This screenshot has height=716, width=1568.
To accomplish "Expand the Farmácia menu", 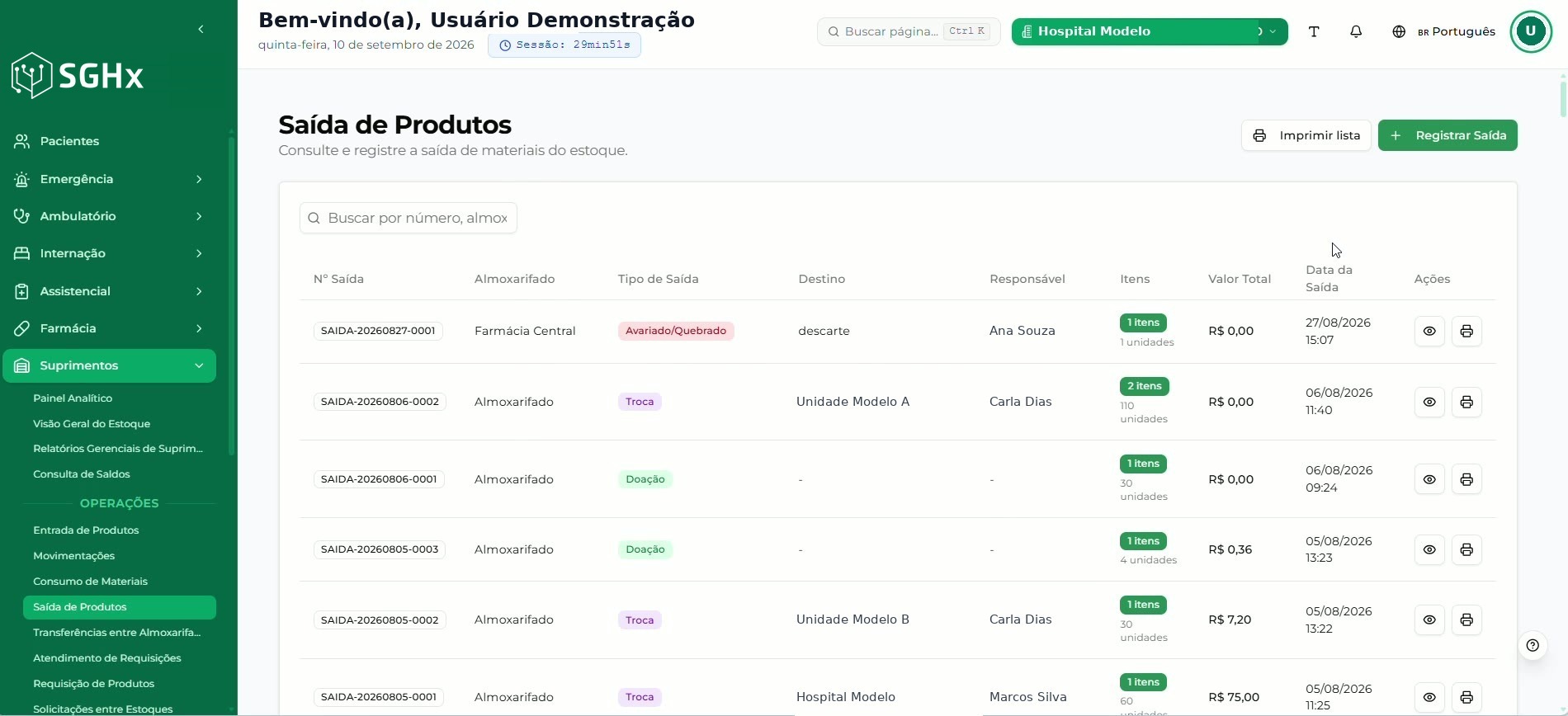I will (109, 328).
